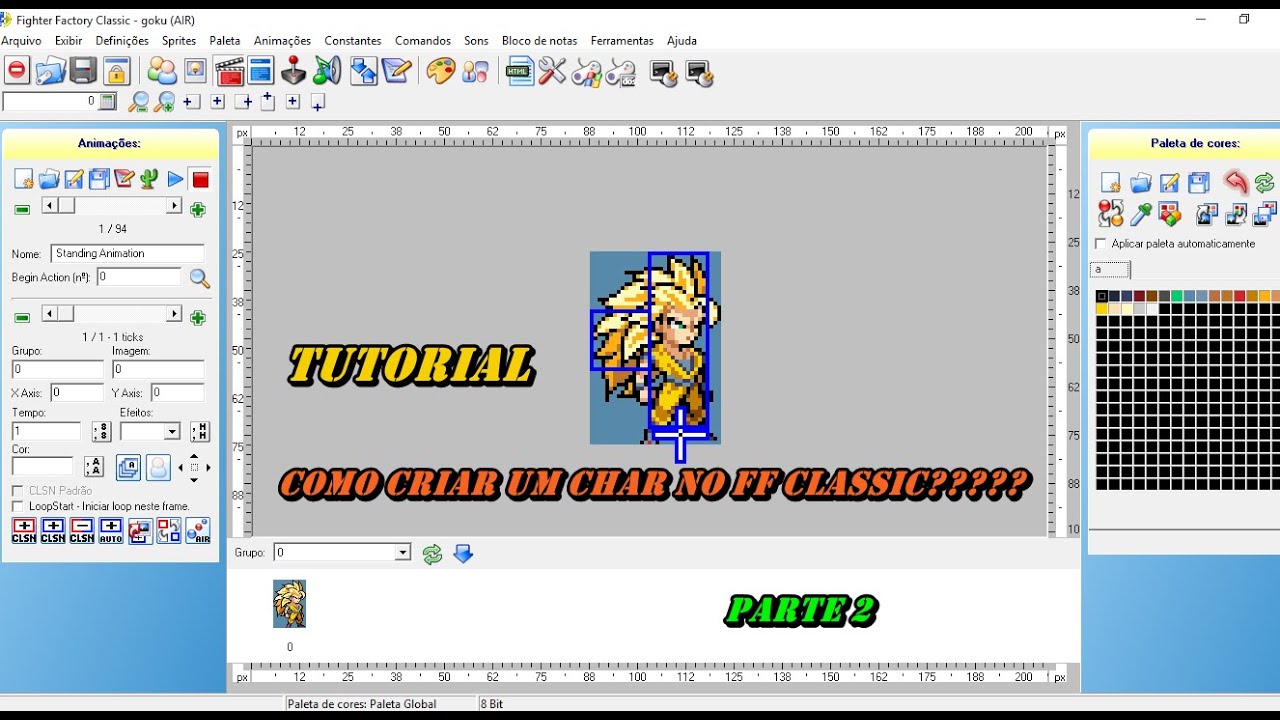This screenshot has width=1280, height=720.
Task: Pick the red color swatch in palette
Action: 1240,296
